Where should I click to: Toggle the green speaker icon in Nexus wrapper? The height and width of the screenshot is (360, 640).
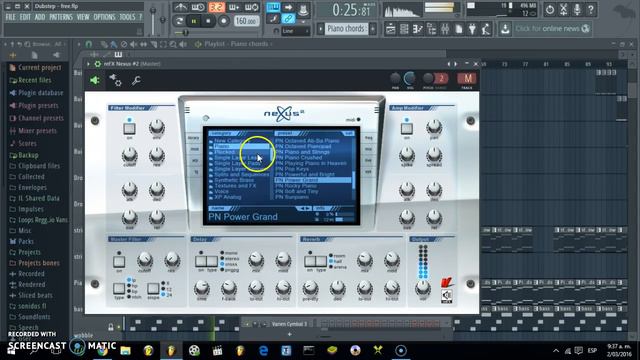(95, 80)
